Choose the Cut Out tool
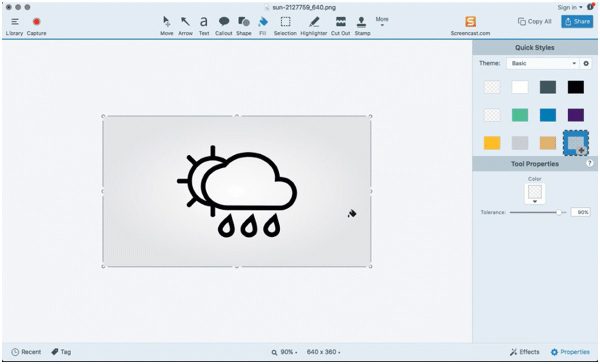This screenshot has height=364, width=600. click(x=340, y=26)
